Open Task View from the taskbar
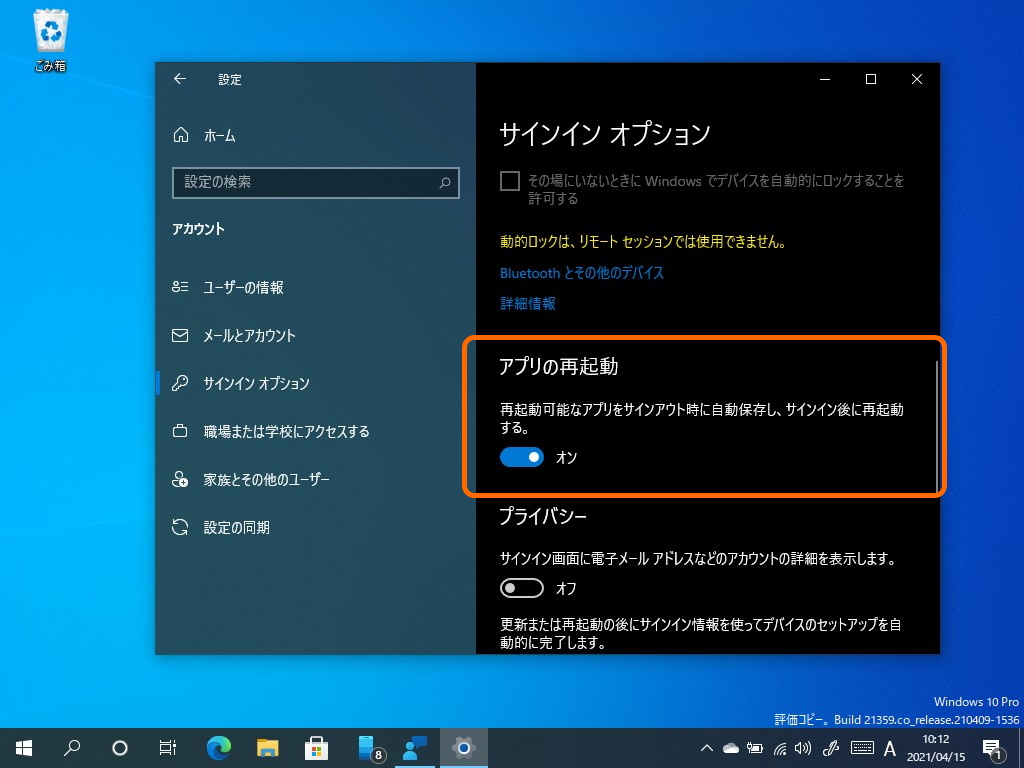Screen dimensions: 1024x768 point(167,748)
